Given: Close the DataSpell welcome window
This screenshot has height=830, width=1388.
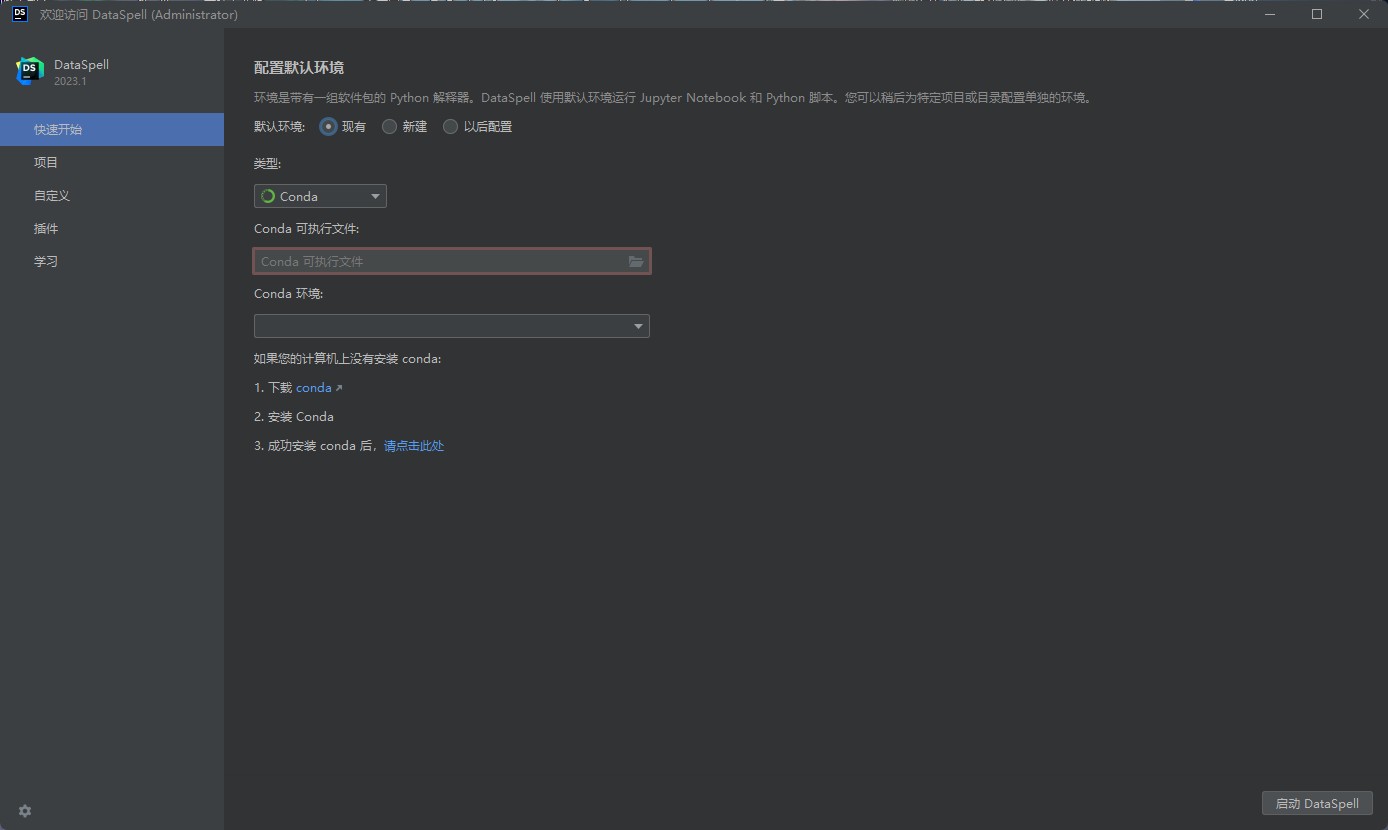Looking at the screenshot, I should point(1364,14).
